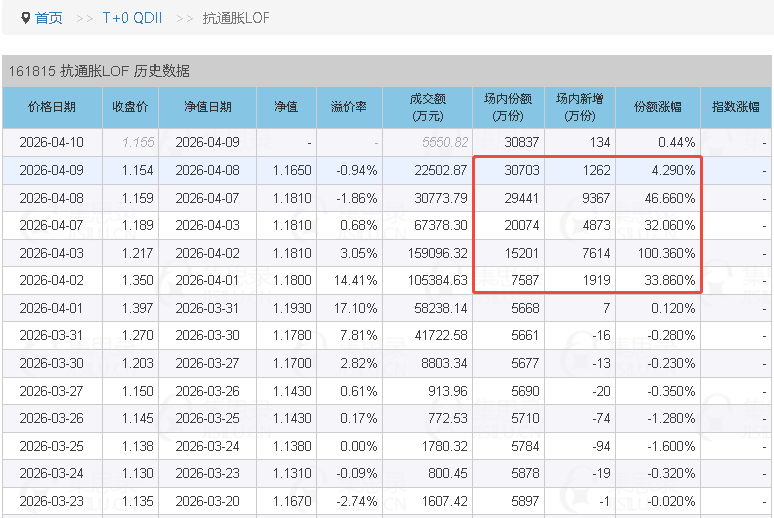Select the 2026-04-10 price date cell

point(52,143)
